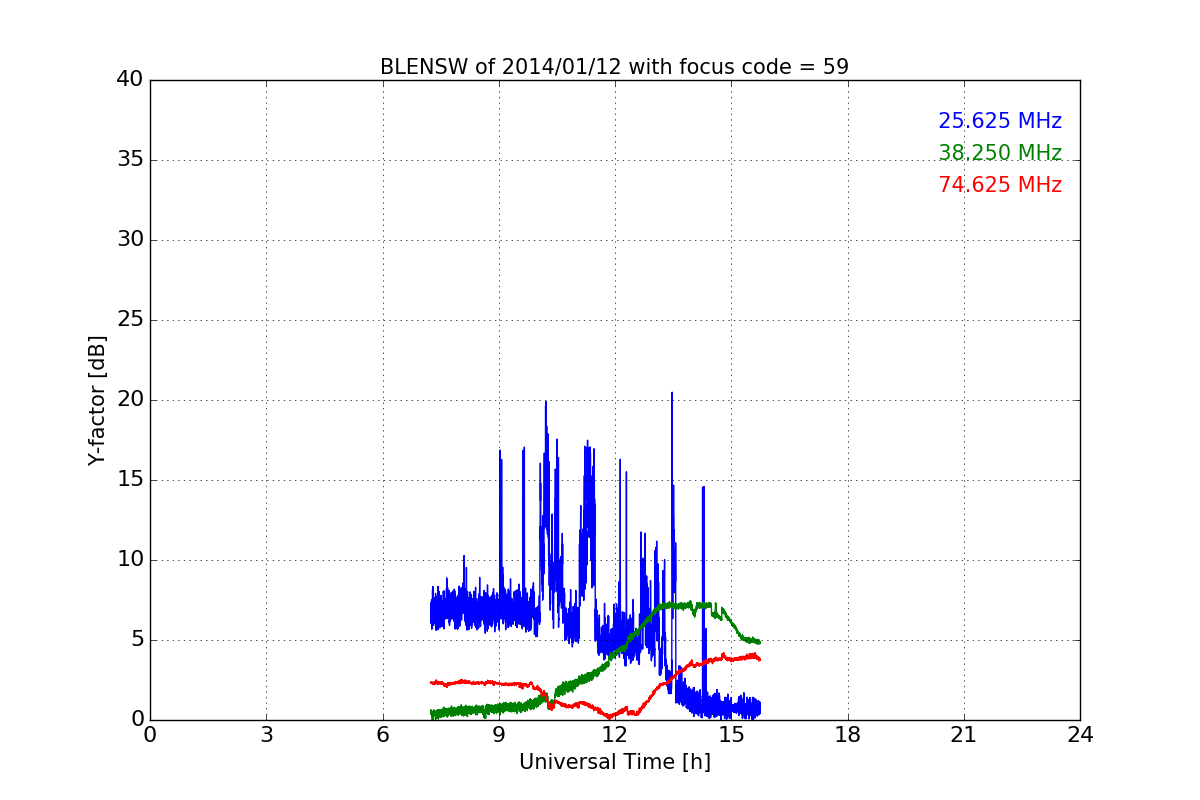The height and width of the screenshot is (800, 1200).
Task: Click the y-axis tick label 5
Action: click(136, 640)
